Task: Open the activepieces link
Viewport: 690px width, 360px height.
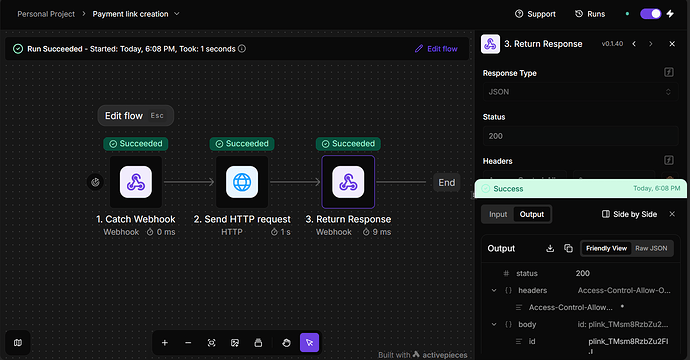Action: [x=440, y=354]
